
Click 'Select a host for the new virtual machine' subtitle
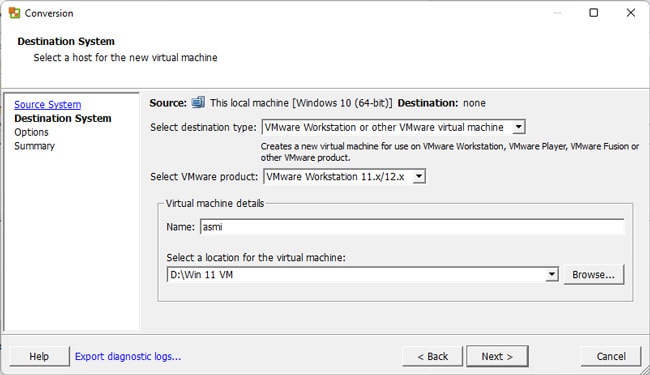(125, 58)
